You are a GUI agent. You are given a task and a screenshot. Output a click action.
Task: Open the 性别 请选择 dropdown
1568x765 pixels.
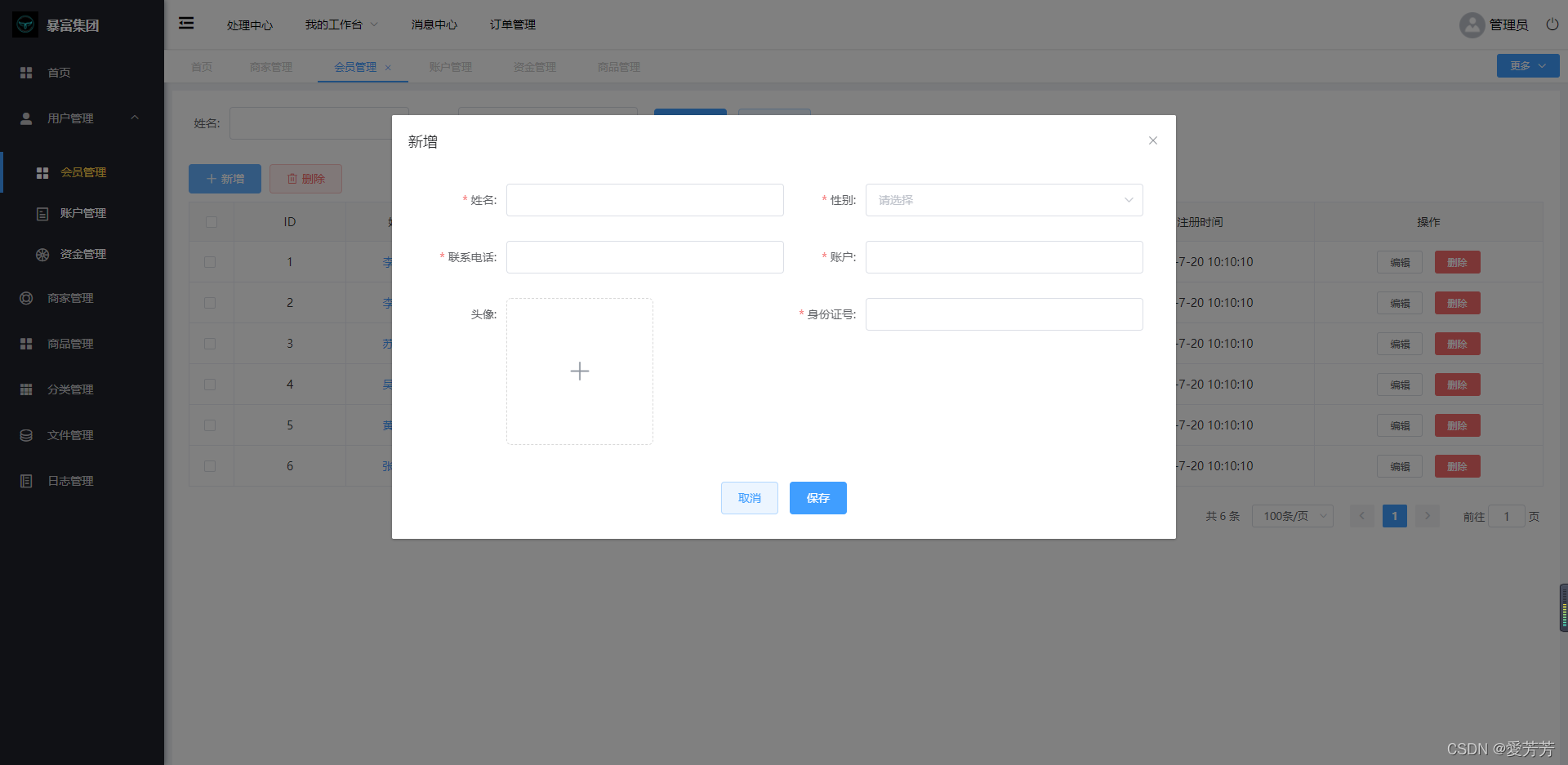pos(1004,200)
